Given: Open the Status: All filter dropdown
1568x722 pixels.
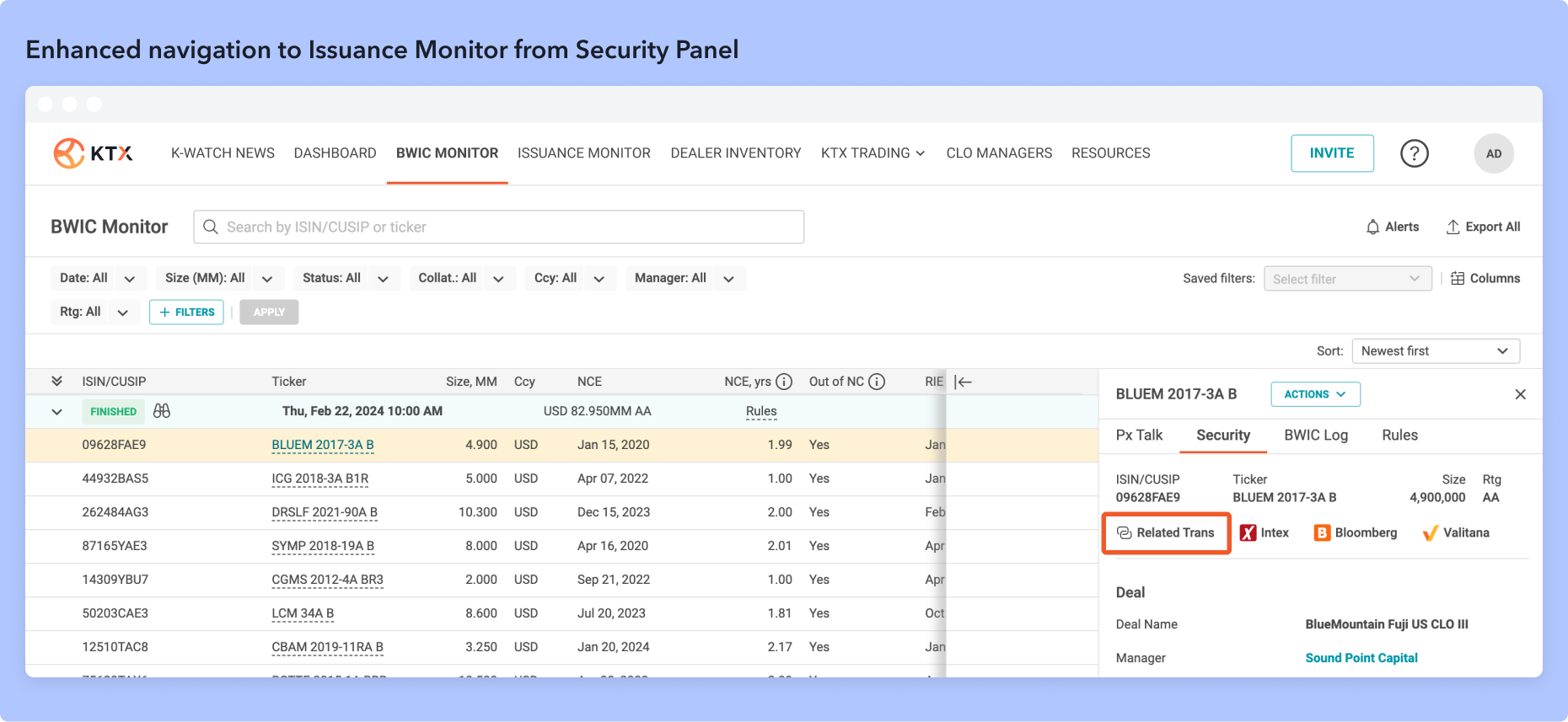Looking at the screenshot, I should 346,278.
